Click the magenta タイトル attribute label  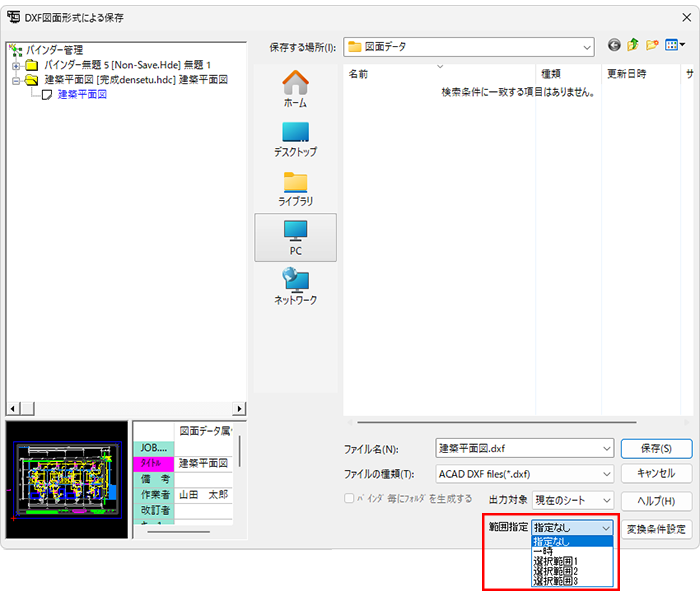pyautogui.click(x=154, y=463)
